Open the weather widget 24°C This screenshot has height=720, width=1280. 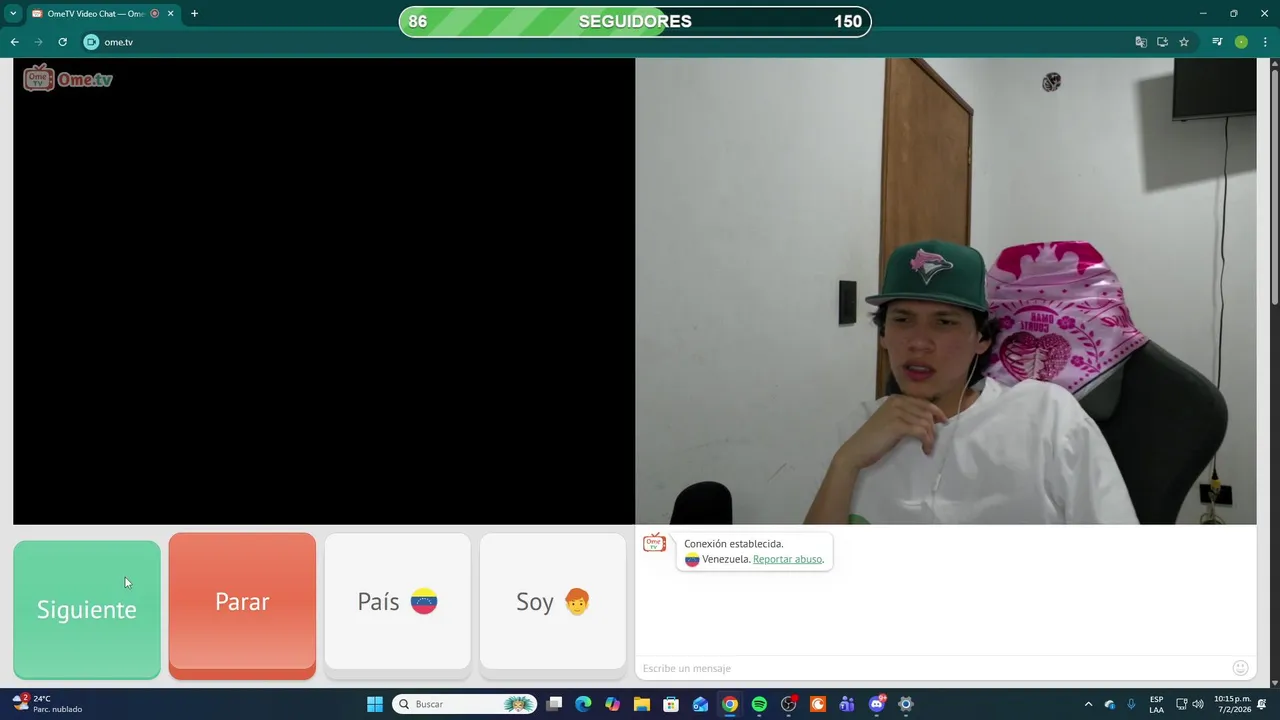48,704
